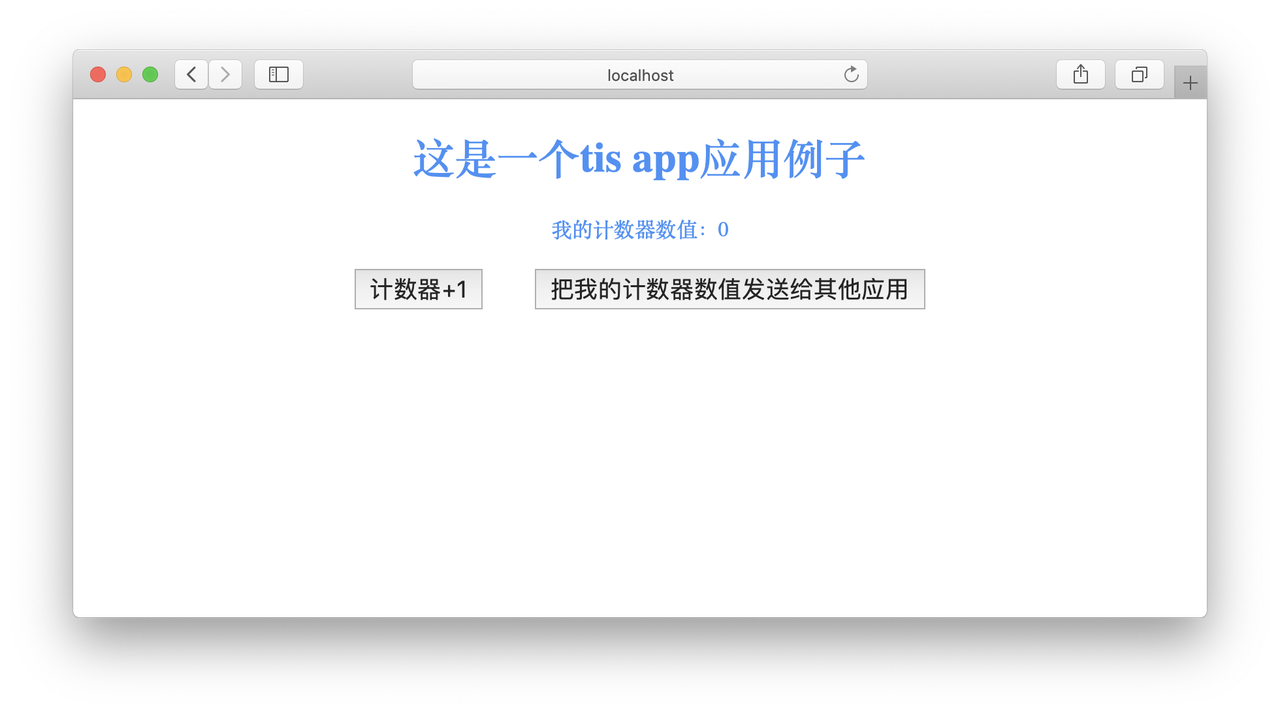This screenshot has height=714, width=1280.
Task: Focus the localhost address bar
Action: [640, 75]
